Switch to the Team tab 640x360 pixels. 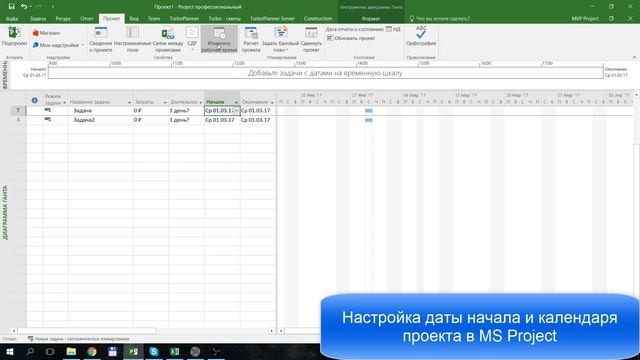(154, 19)
